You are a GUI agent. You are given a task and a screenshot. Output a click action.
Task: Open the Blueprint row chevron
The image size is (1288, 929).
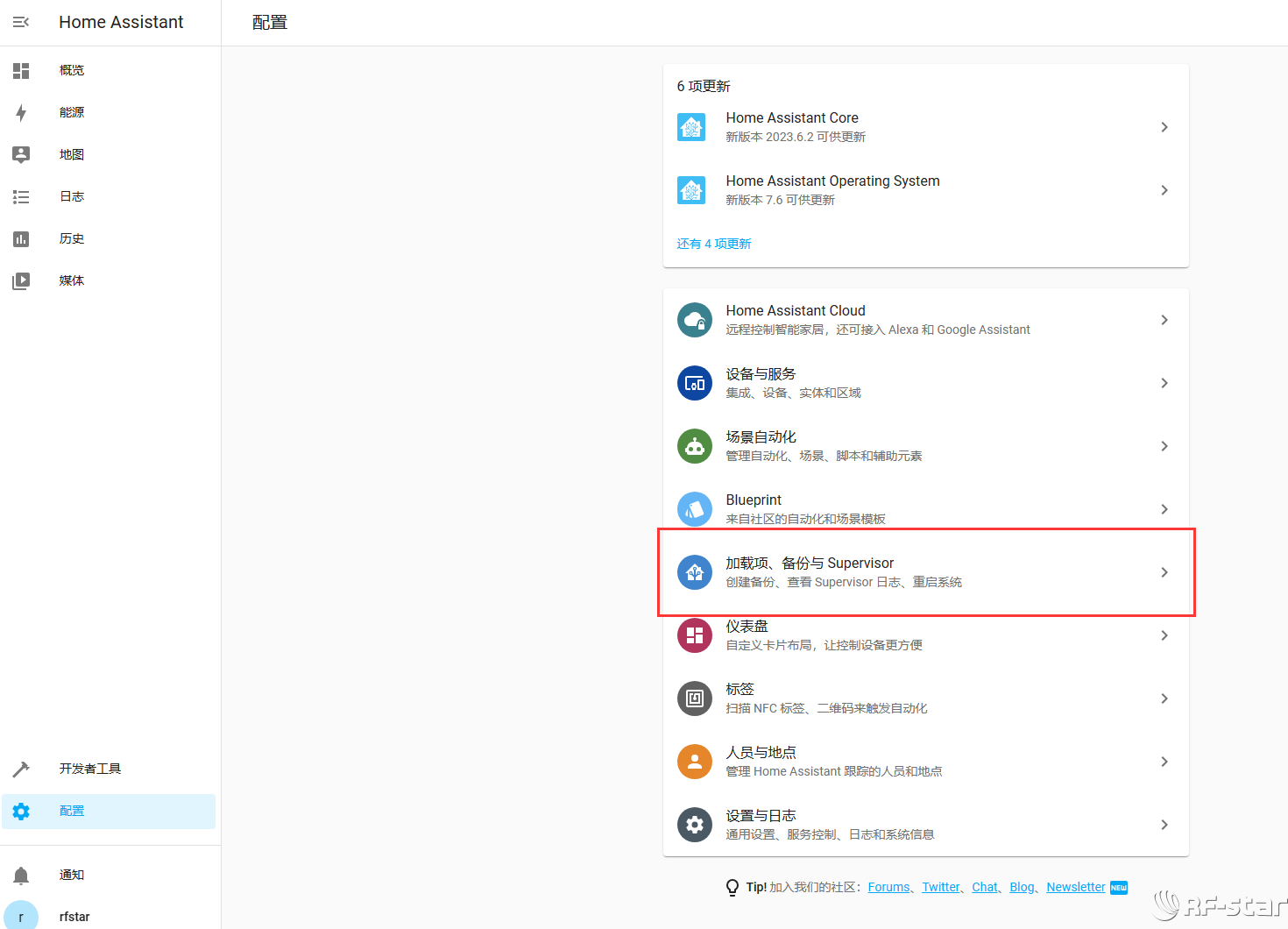coord(1164,509)
